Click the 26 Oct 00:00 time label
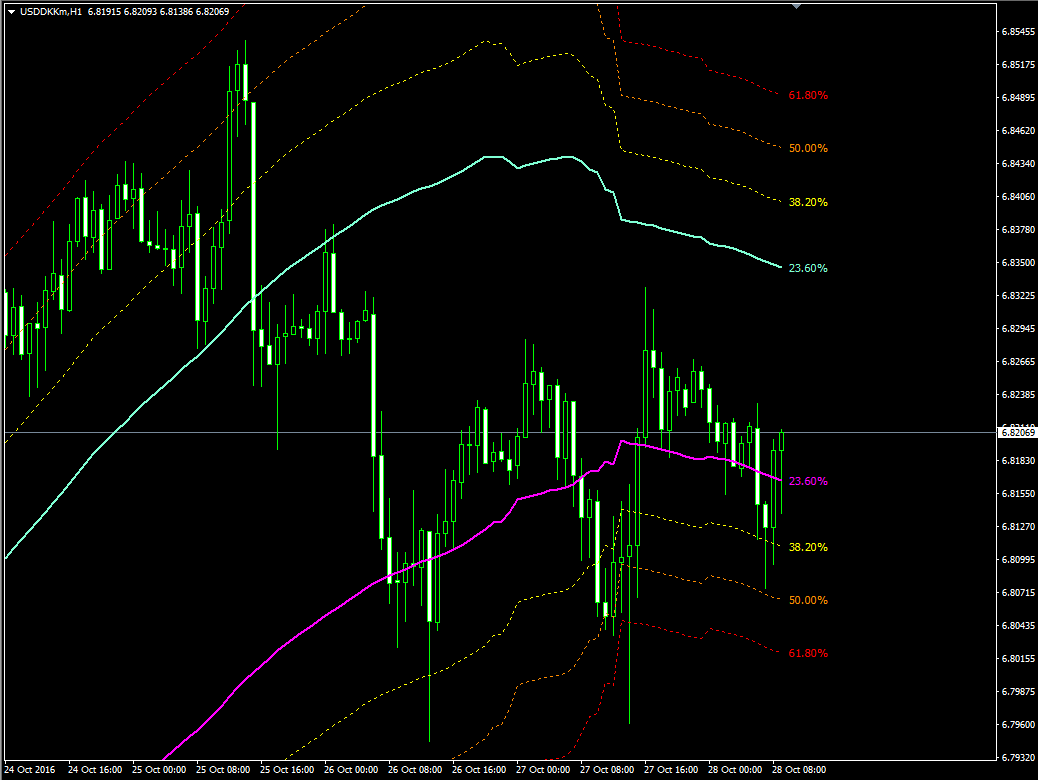 click(x=351, y=769)
